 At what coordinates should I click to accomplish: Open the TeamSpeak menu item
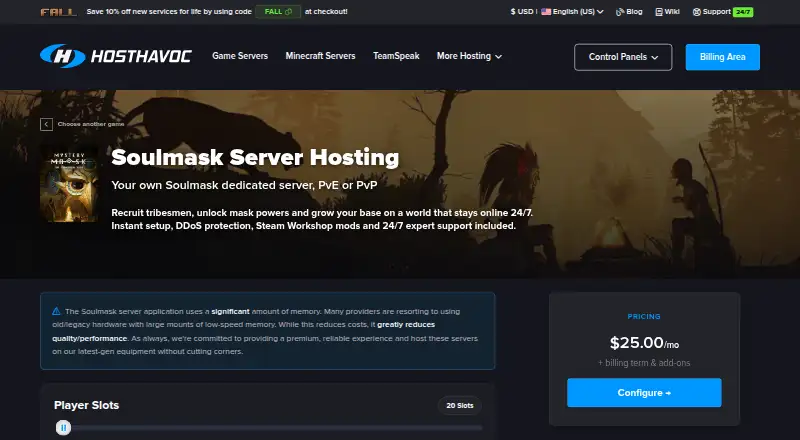coord(396,56)
